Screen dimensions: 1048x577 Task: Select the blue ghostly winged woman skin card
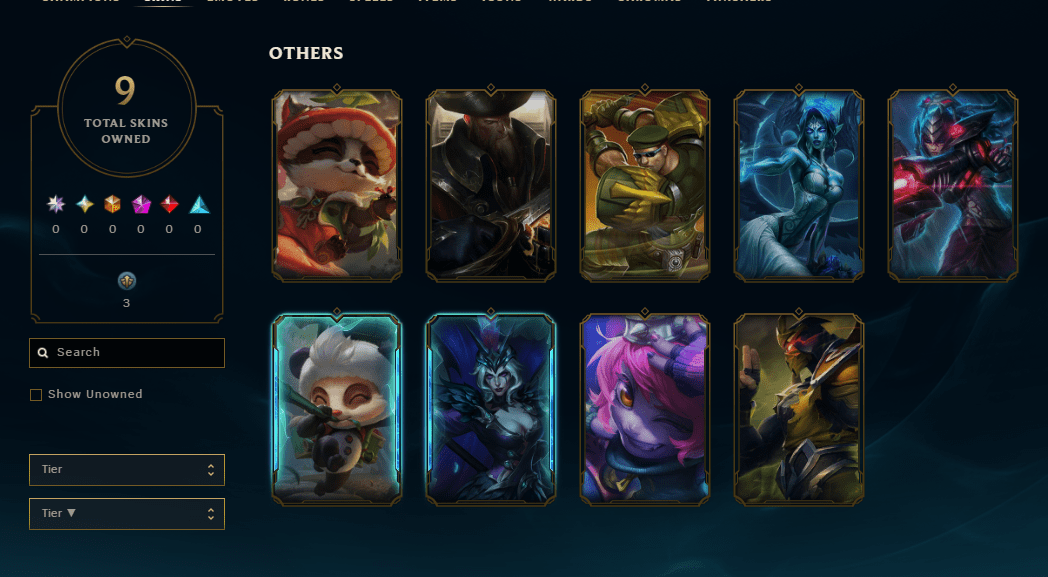[799, 185]
